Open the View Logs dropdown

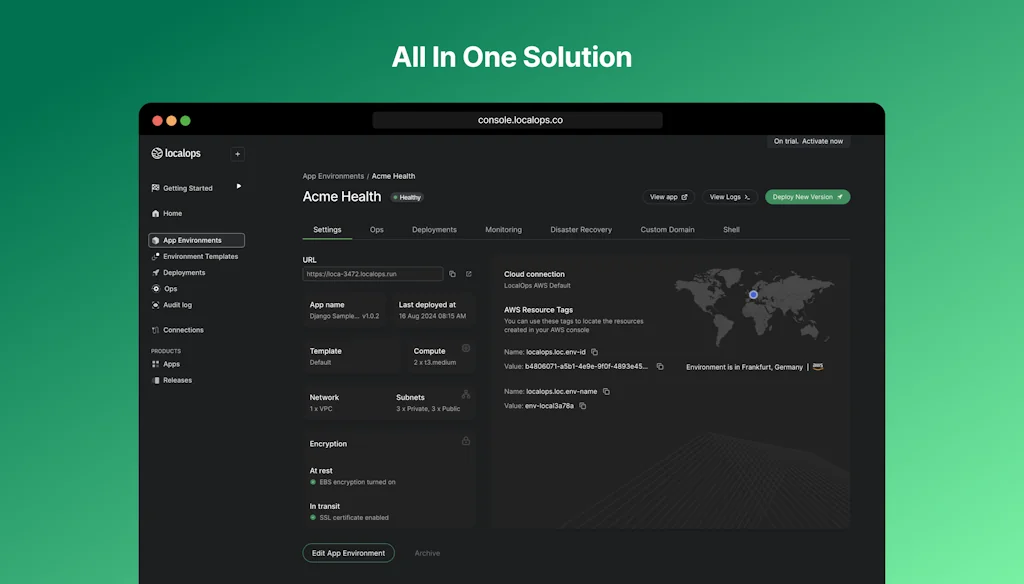coord(729,197)
